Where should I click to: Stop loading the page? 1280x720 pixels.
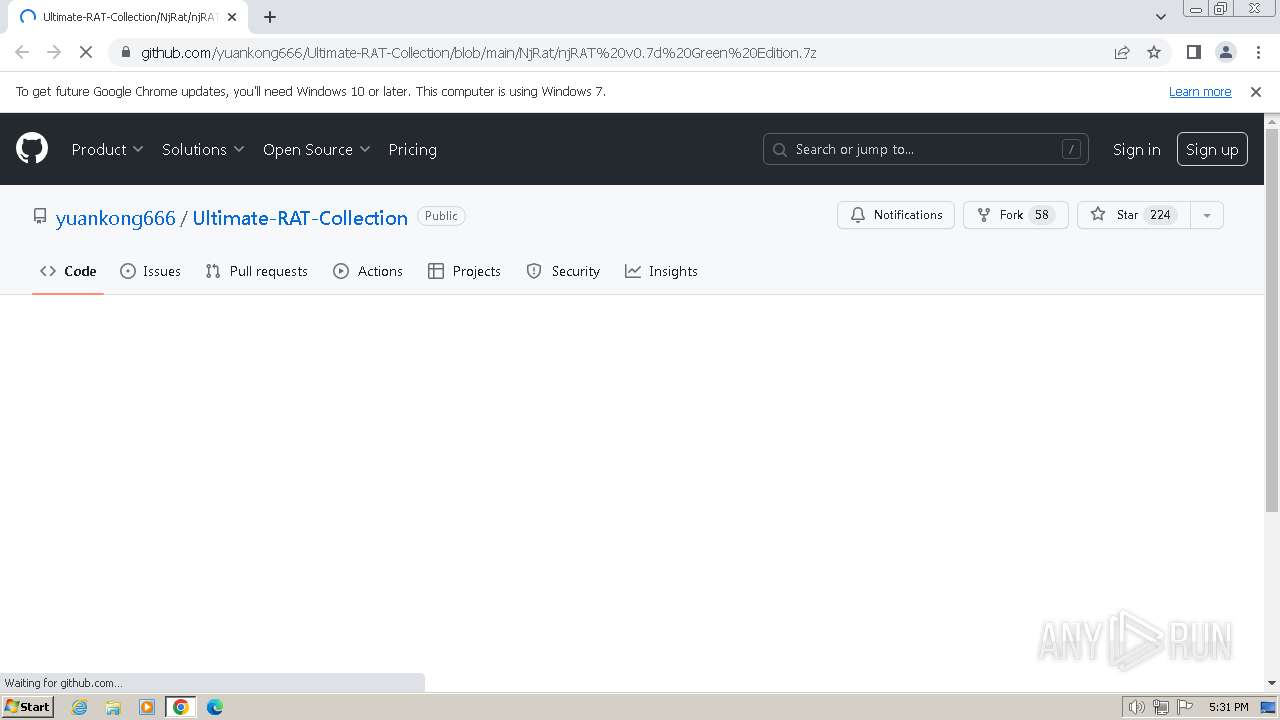tap(86, 52)
